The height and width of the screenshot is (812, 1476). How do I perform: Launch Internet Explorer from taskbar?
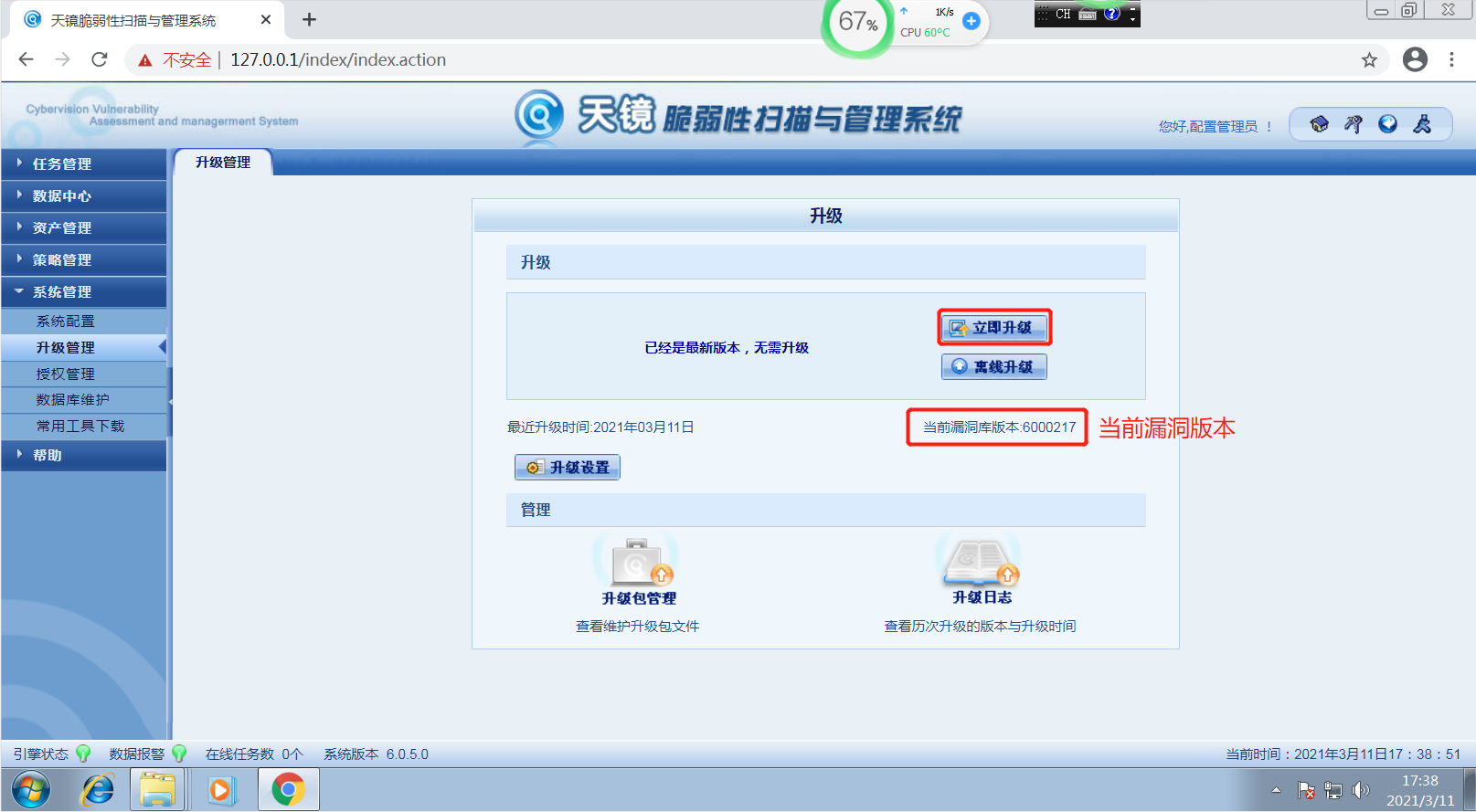[x=98, y=789]
